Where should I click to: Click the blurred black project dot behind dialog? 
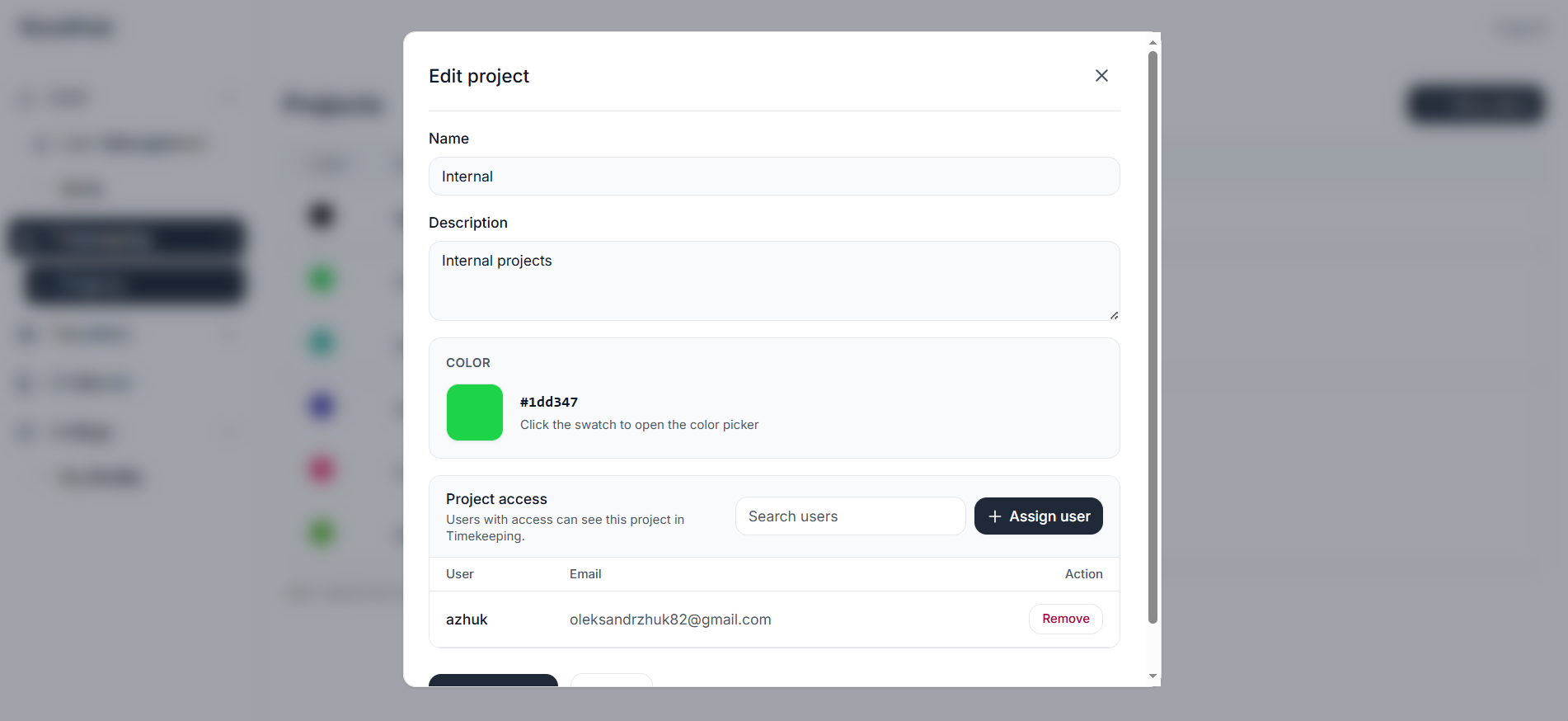(322, 215)
